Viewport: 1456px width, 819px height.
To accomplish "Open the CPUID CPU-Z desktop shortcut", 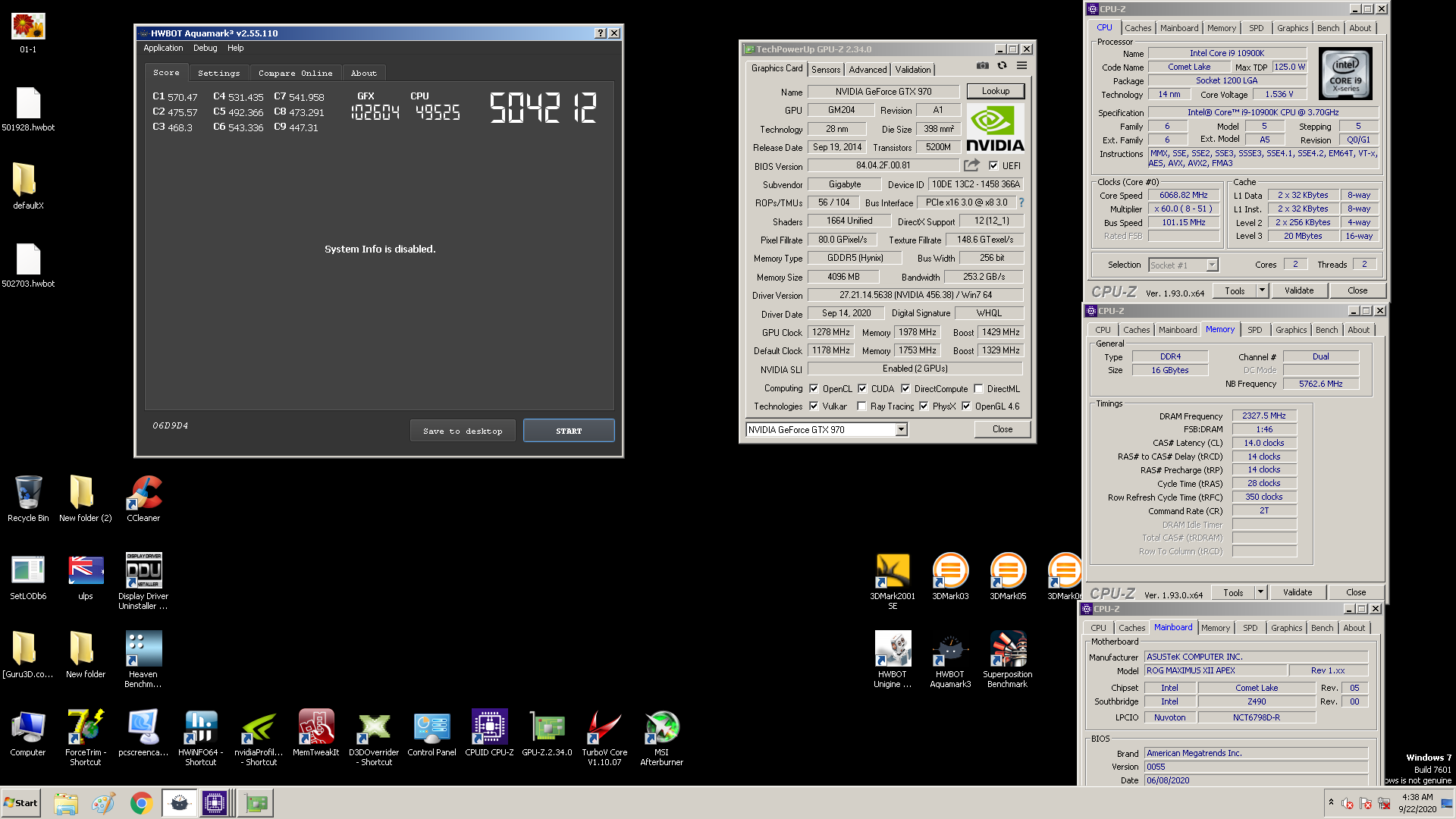I will point(489,733).
